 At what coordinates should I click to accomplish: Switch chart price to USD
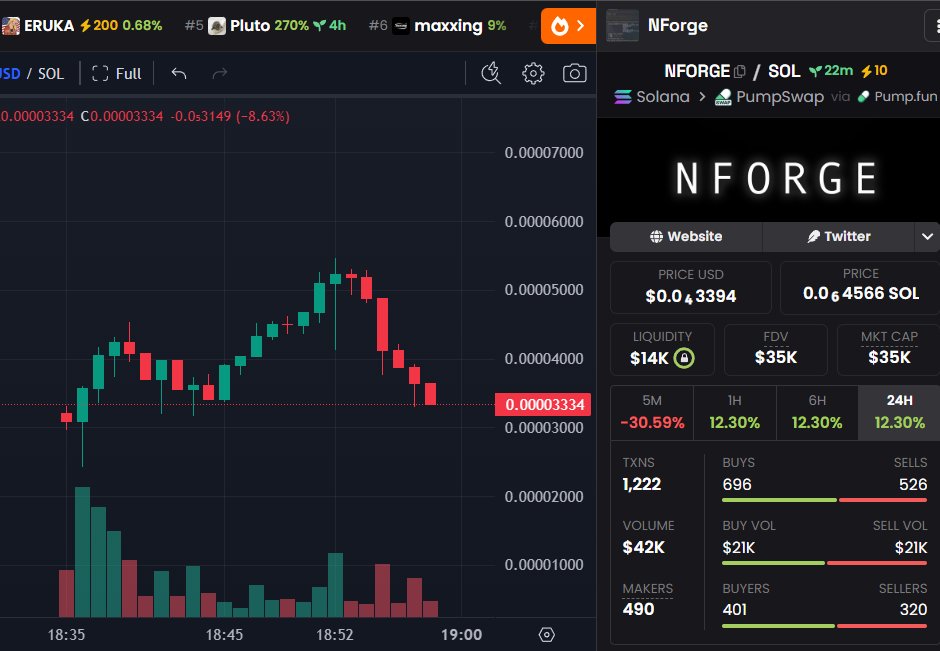coord(10,74)
